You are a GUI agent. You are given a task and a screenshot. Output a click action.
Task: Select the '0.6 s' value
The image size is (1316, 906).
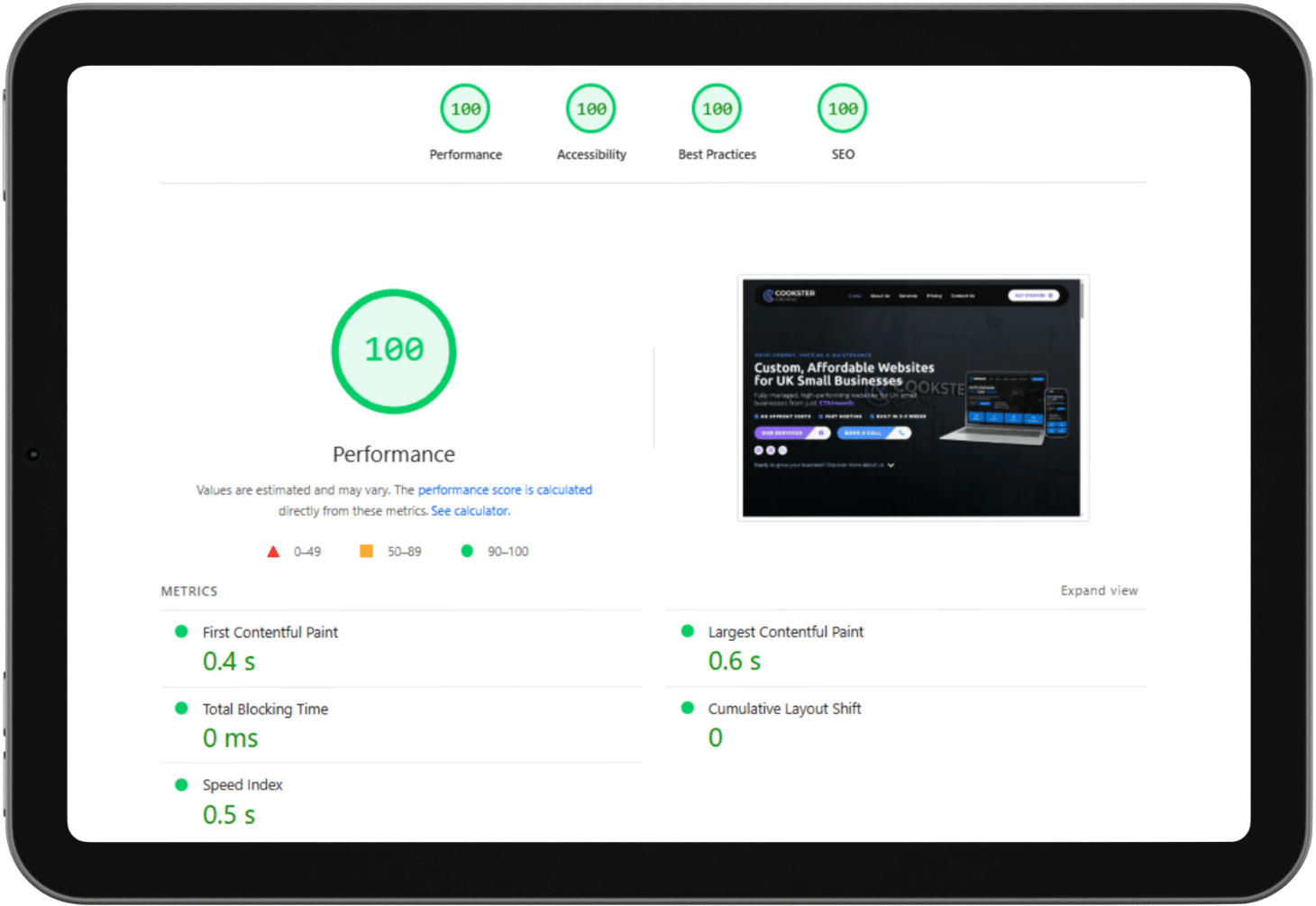point(735,662)
